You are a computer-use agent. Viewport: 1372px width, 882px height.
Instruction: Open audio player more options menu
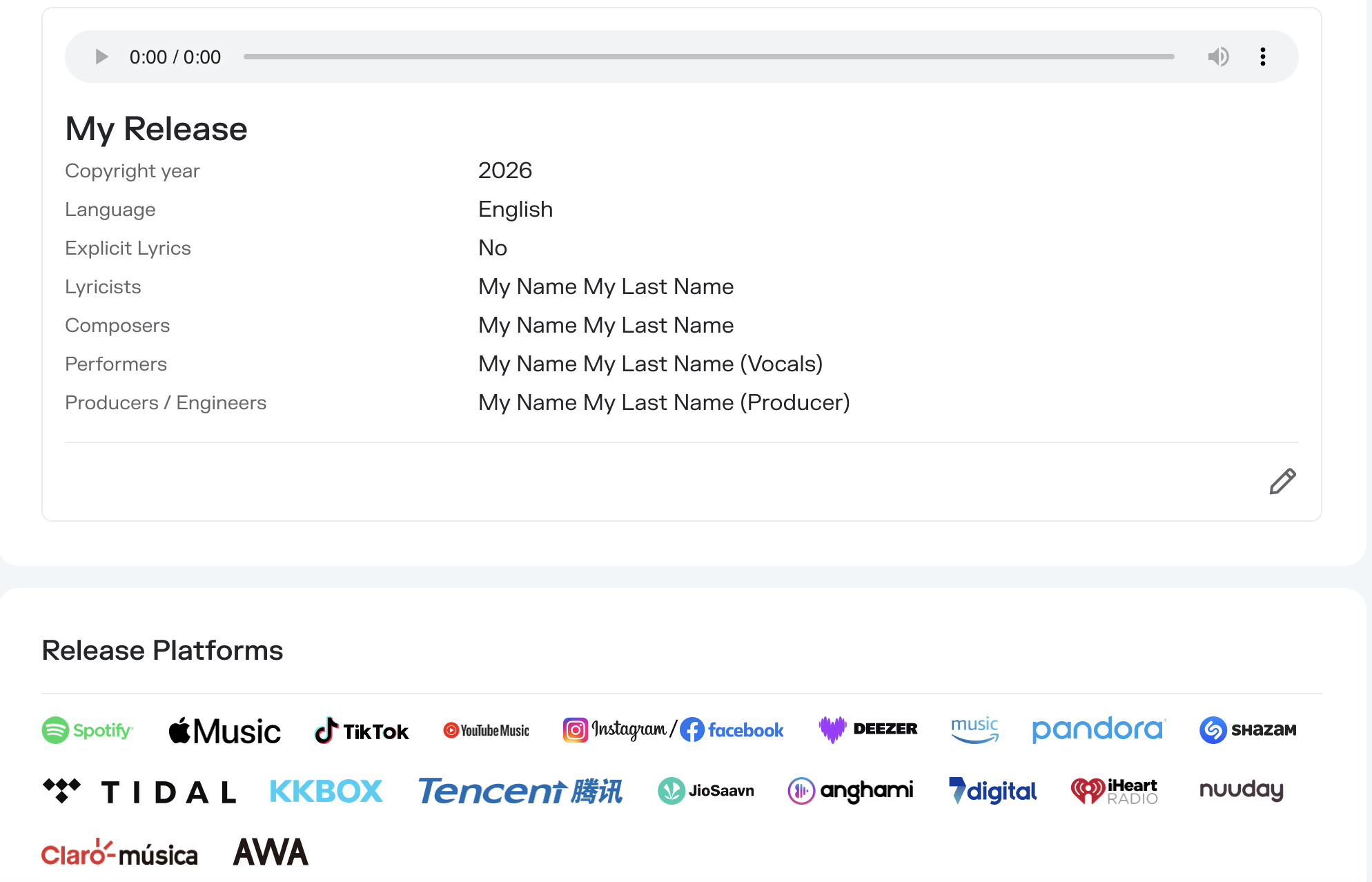tap(1262, 57)
